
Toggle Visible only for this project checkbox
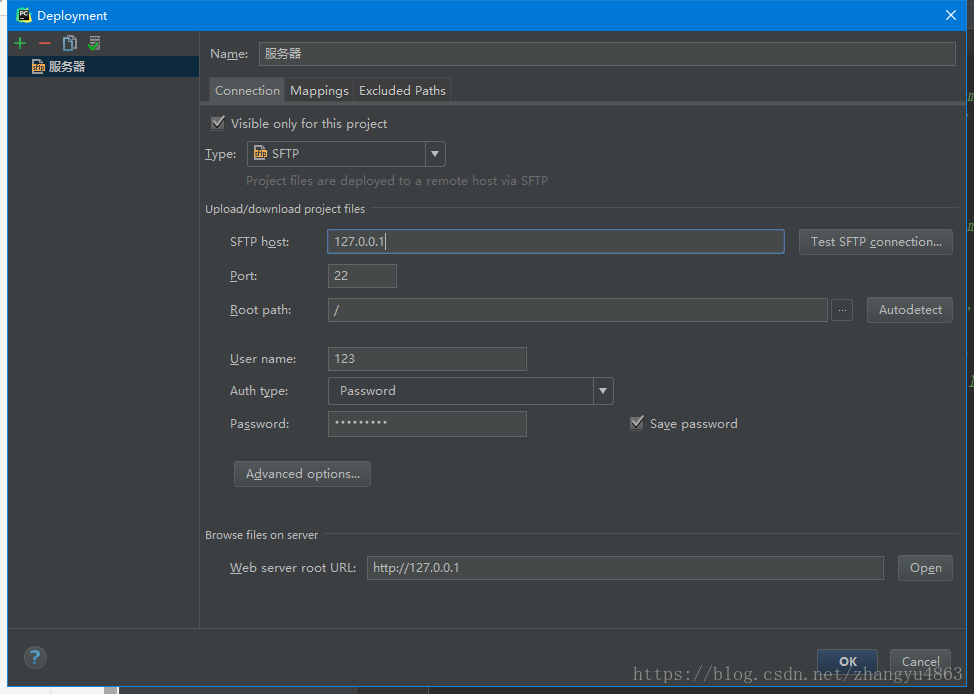point(218,123)
